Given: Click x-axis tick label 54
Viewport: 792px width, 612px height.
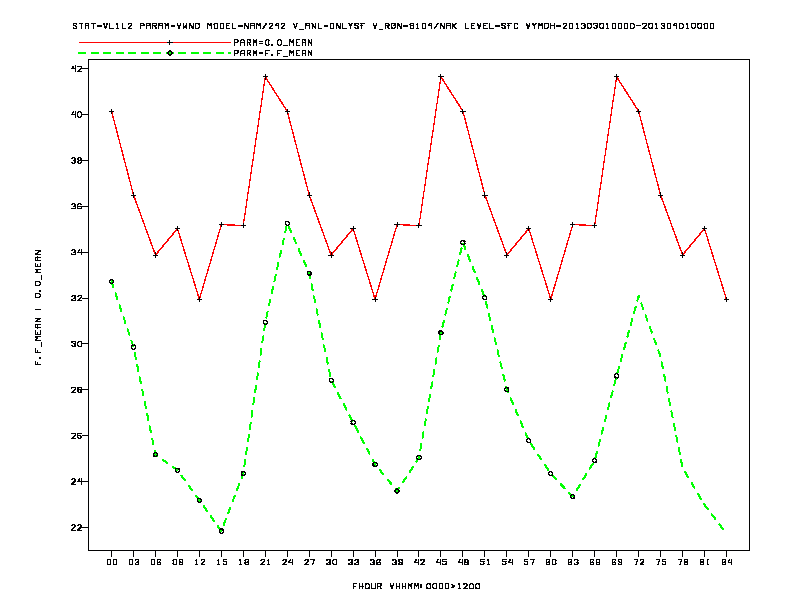Looking at the screenshot, I should click(x=507, y=562).
